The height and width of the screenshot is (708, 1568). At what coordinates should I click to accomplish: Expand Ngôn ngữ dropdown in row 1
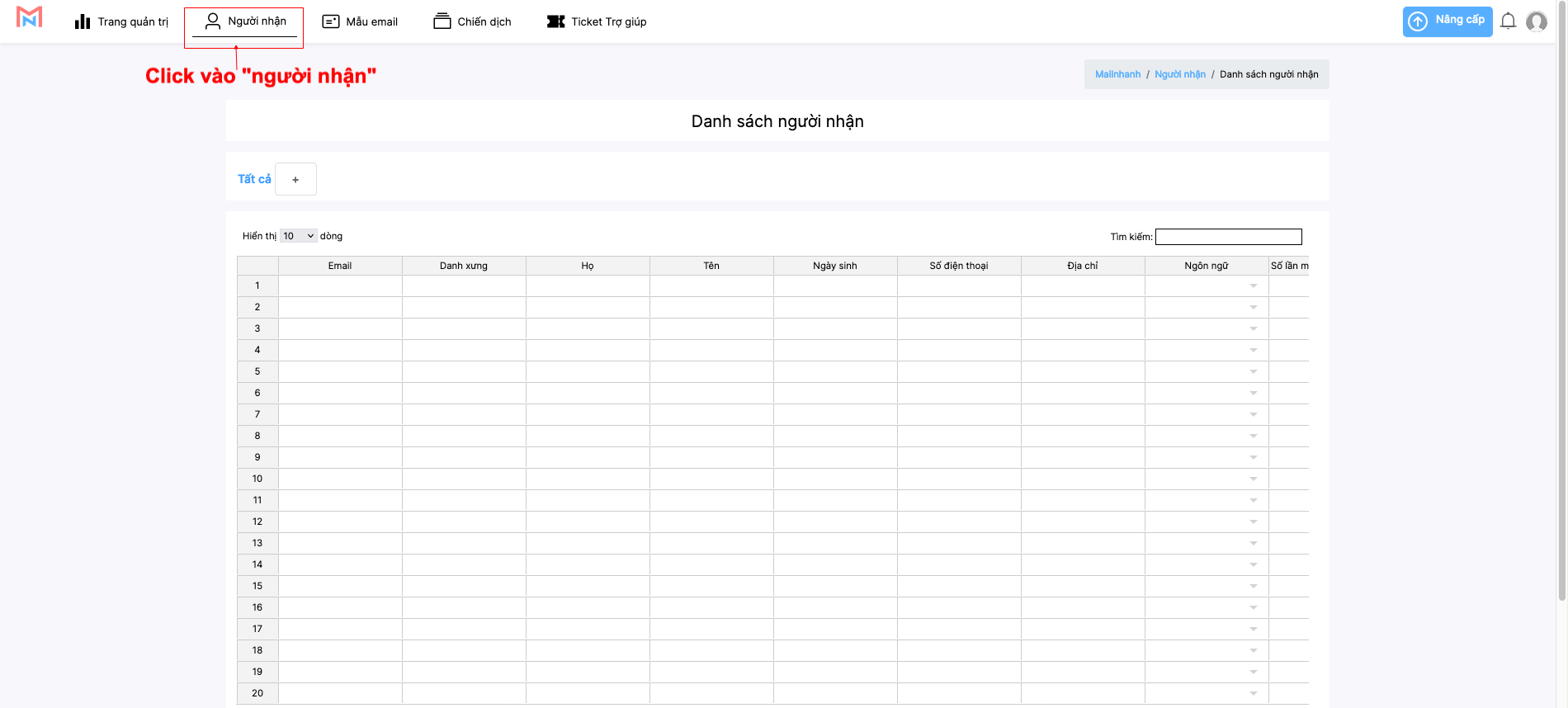[x=1253, y=286]
